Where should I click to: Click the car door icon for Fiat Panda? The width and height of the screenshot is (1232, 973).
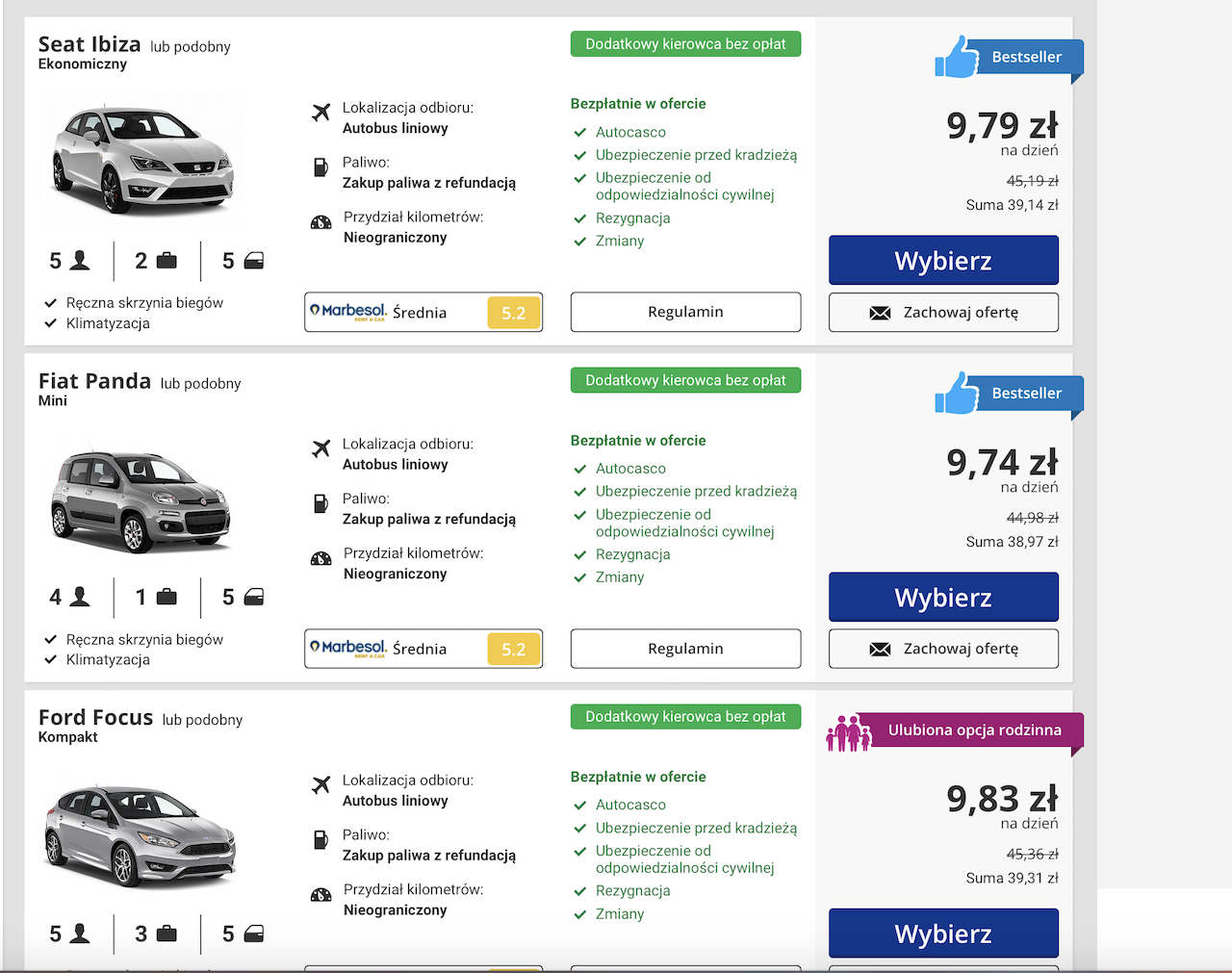click(254, 597)
